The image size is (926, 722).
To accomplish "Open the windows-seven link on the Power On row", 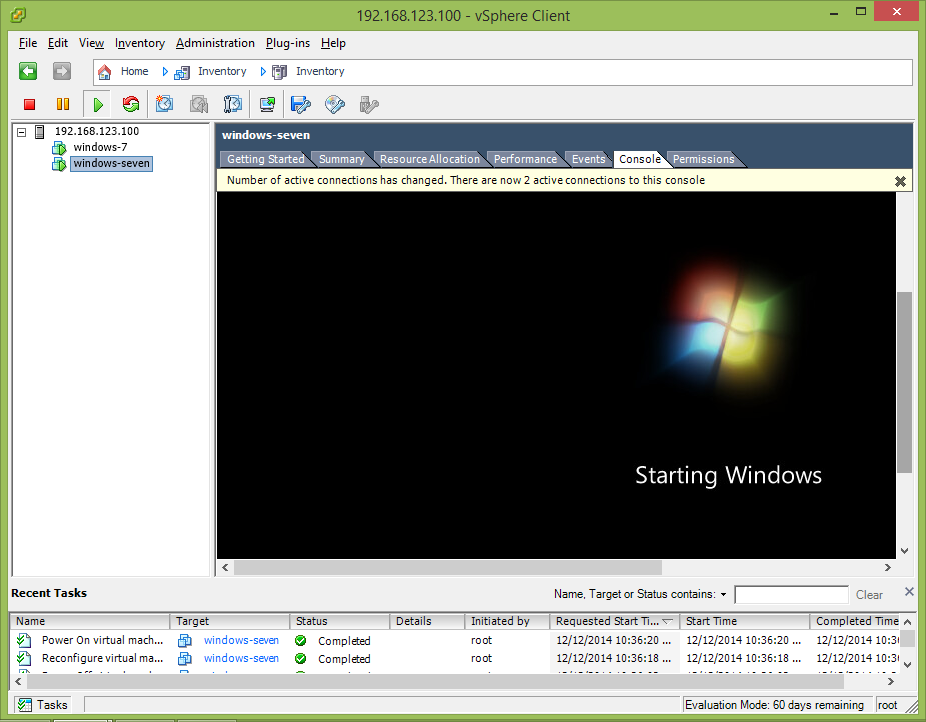I will (x=241, y=640).
